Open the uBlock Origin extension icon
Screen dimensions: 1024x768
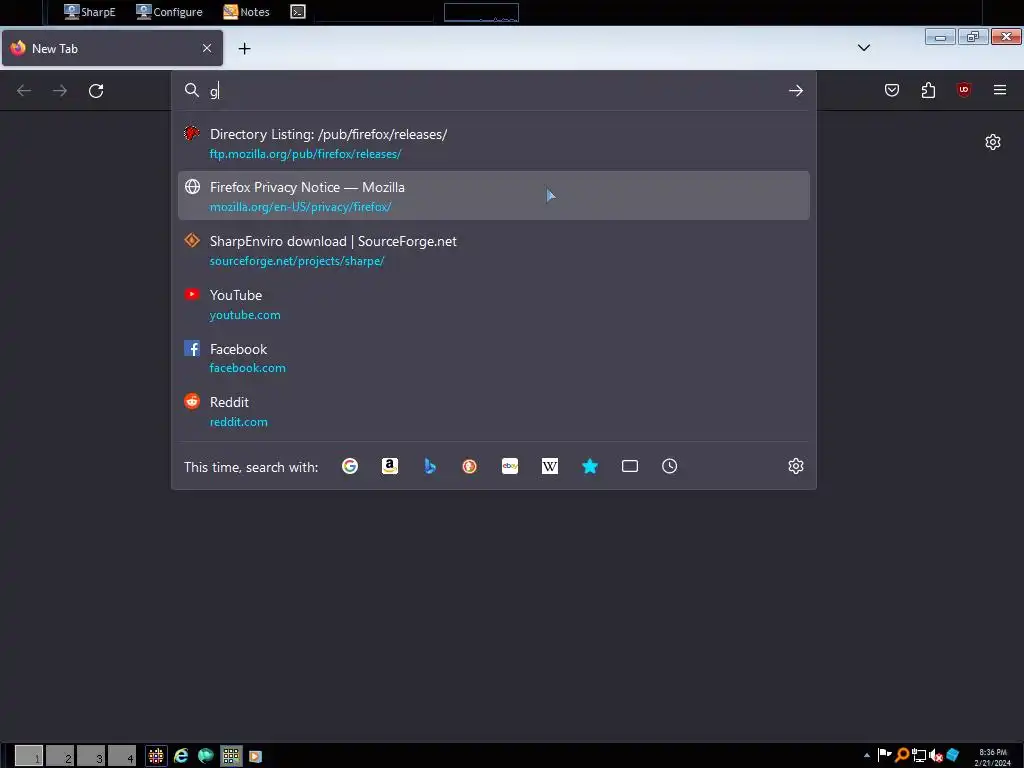(964, 90)
